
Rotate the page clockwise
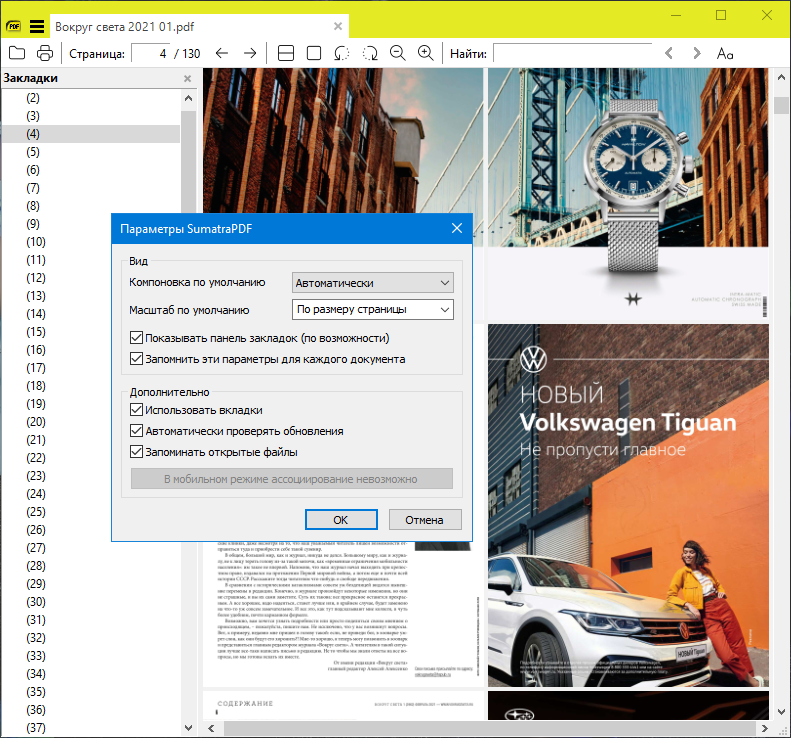tap(370, 53)
